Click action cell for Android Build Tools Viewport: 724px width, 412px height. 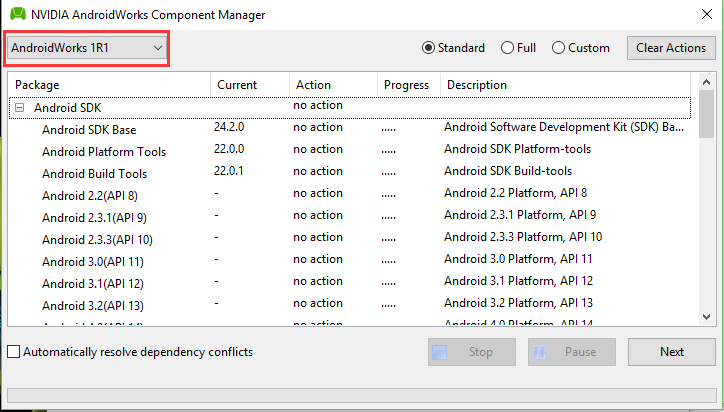[x=318, y=171]
